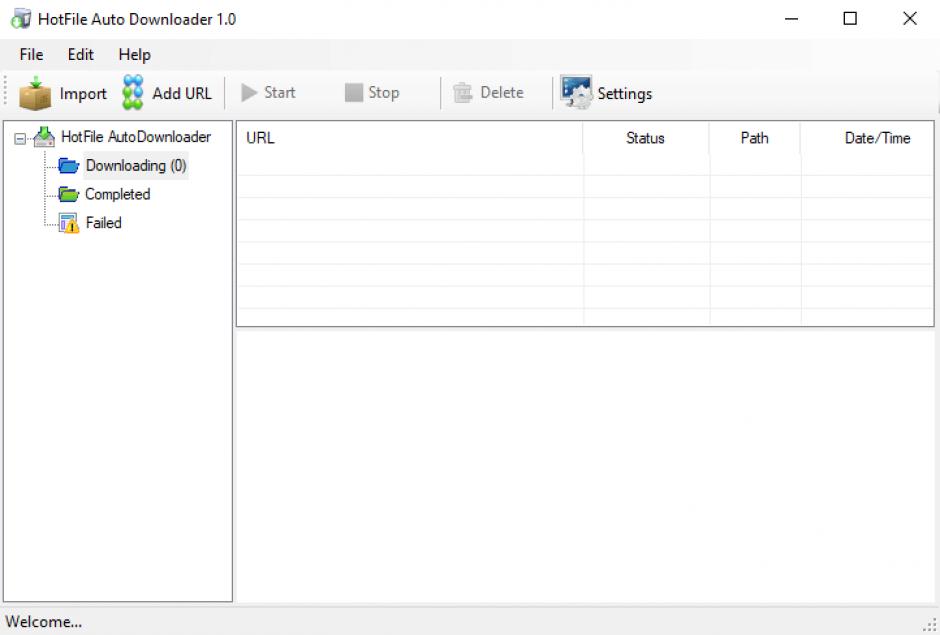
Task: Sort by the Date/Time column header
Action: [x=867, y=138]
